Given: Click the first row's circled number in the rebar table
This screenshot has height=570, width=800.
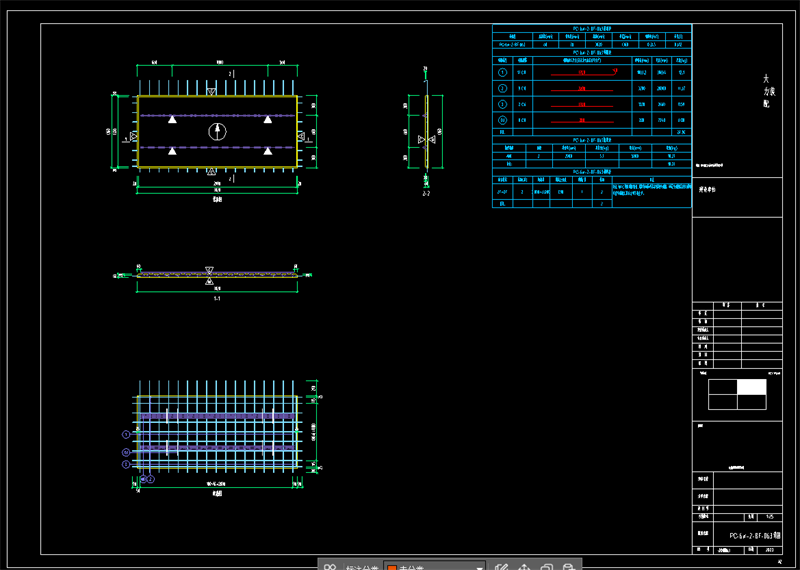Looking at the screenshot, I should tap(502, 72).
